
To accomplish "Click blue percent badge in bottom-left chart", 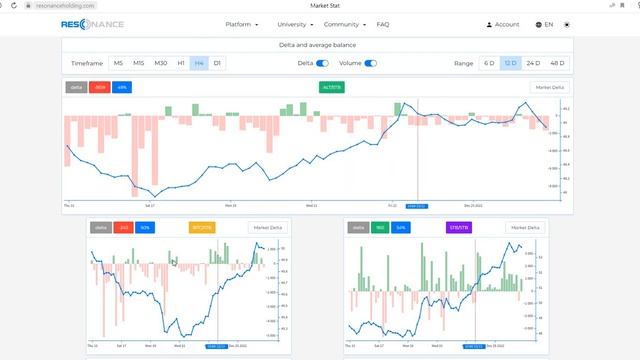I will click(x=145, y=228).
